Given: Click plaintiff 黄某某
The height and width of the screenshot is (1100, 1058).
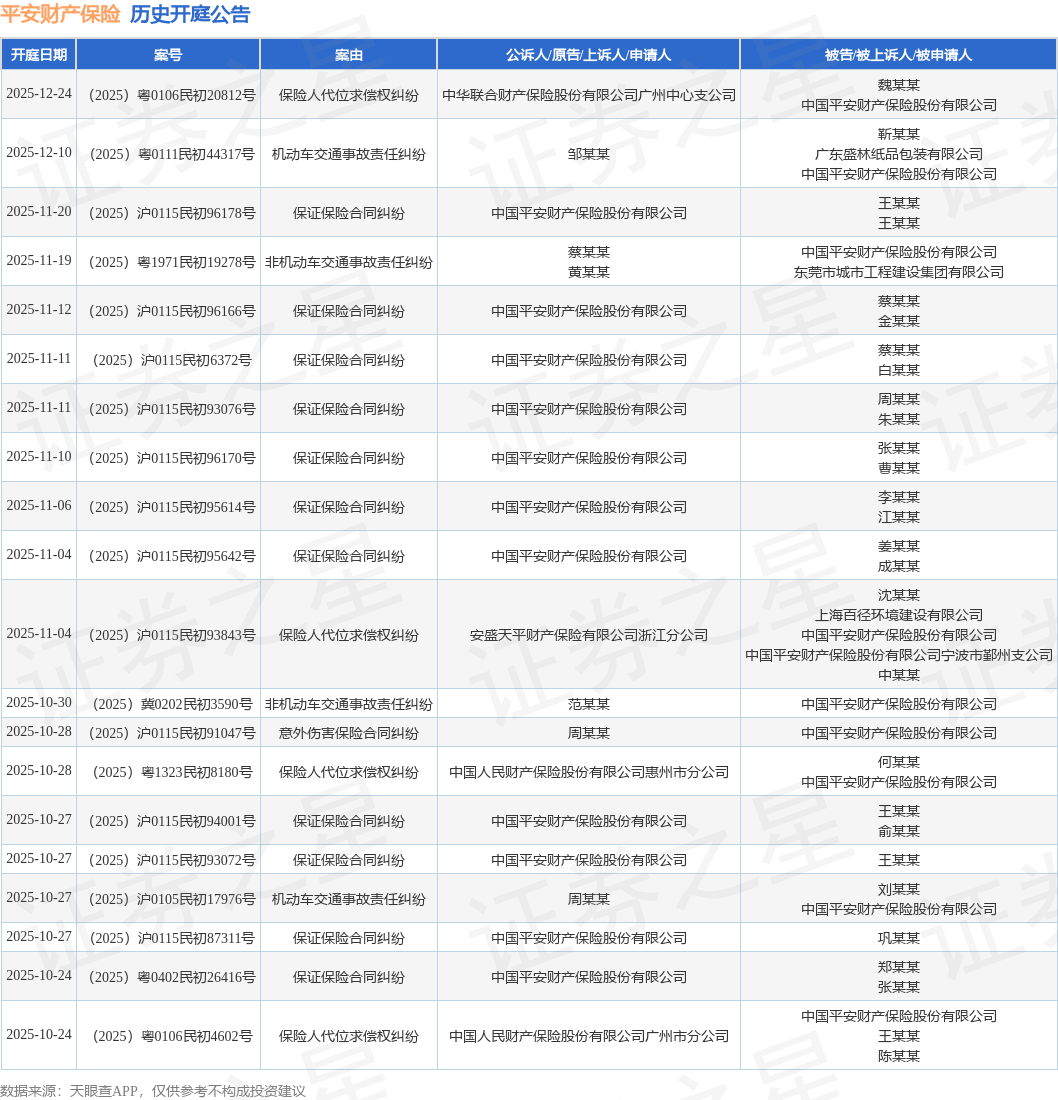Looking at the screenshot, I should 589,272.
